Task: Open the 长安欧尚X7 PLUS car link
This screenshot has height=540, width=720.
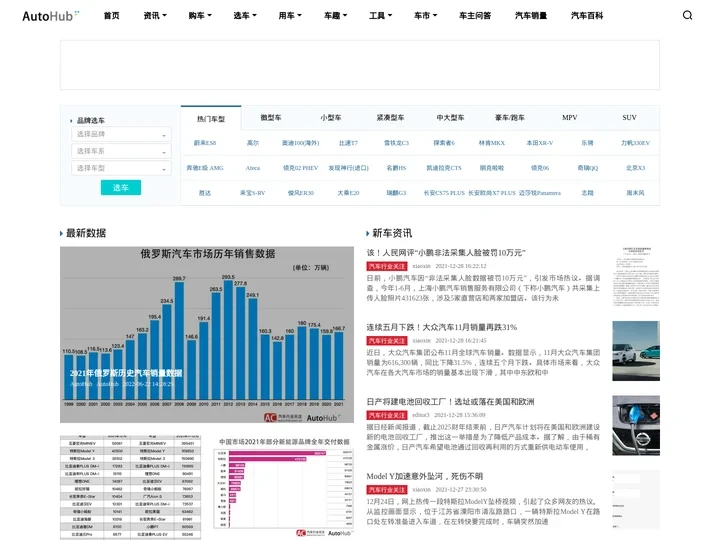Action: [492, 193]
